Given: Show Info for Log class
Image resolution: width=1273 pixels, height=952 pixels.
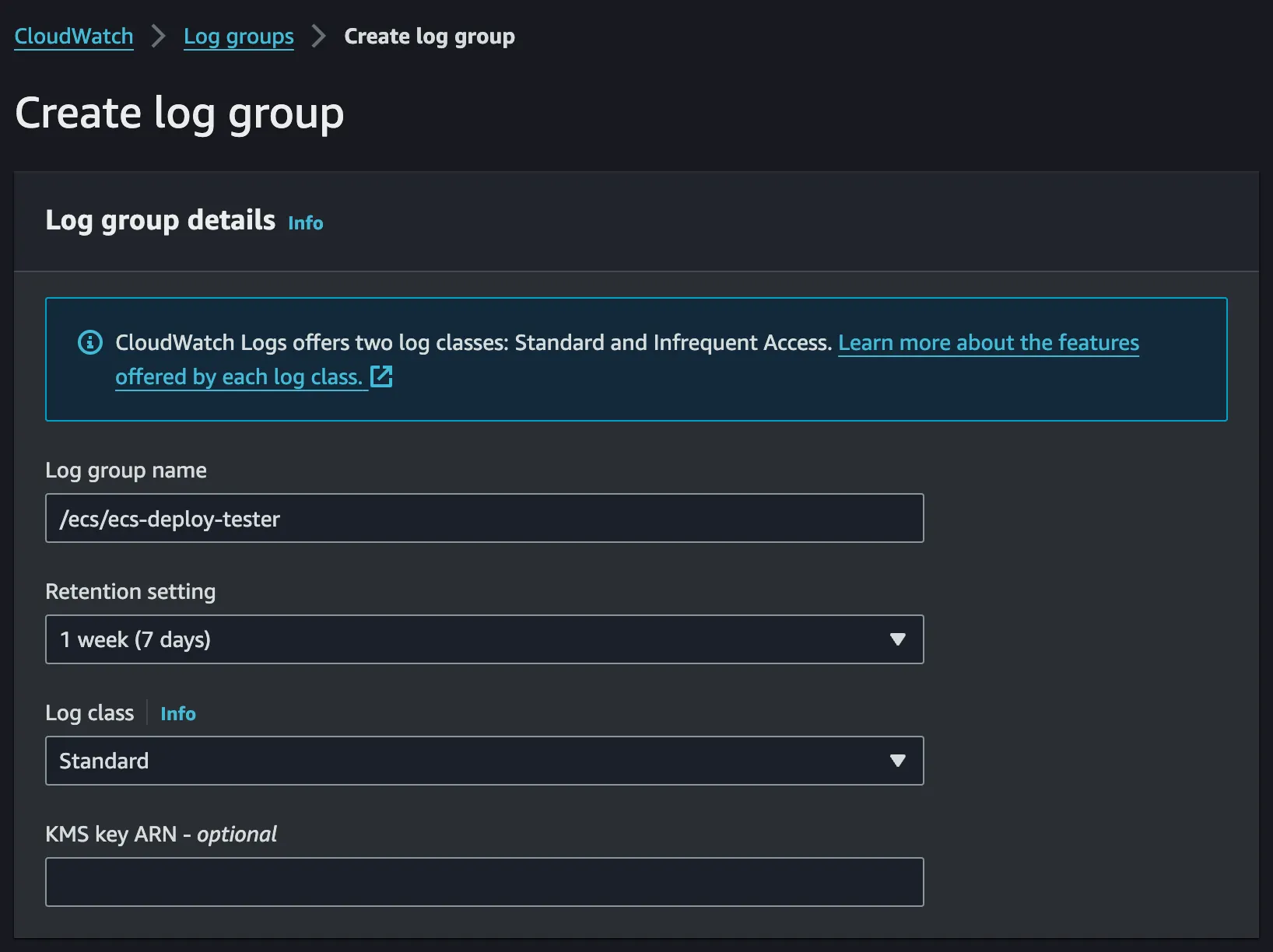Looking at the screenshot, I should (x=177, y=714).
